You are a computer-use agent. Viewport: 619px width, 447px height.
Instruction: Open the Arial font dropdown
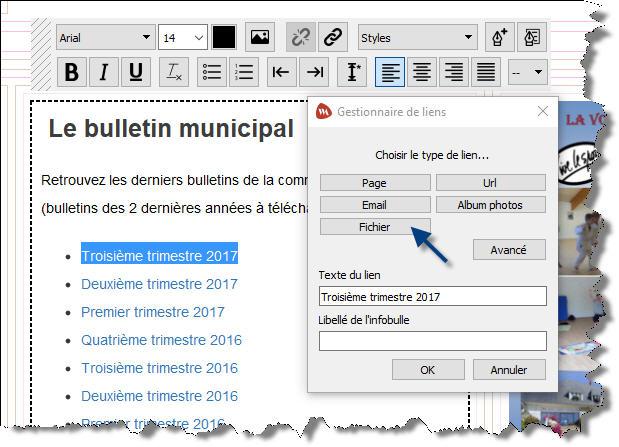coord(105,38)
